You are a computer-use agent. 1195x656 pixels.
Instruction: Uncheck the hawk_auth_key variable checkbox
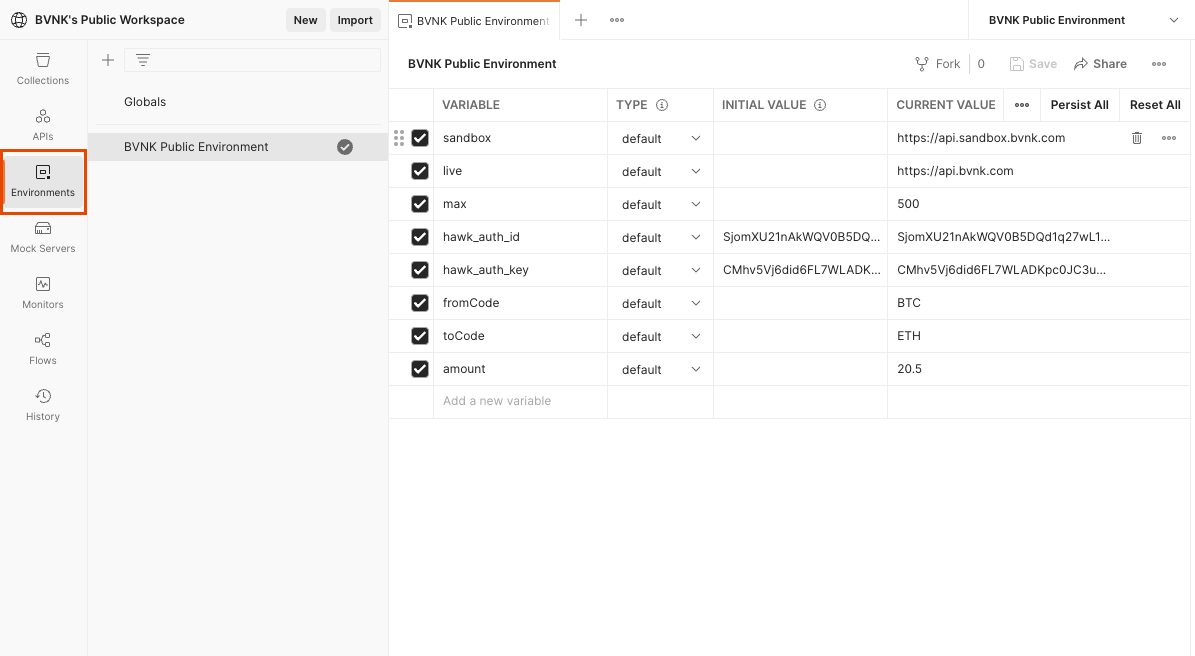point(420,270)
